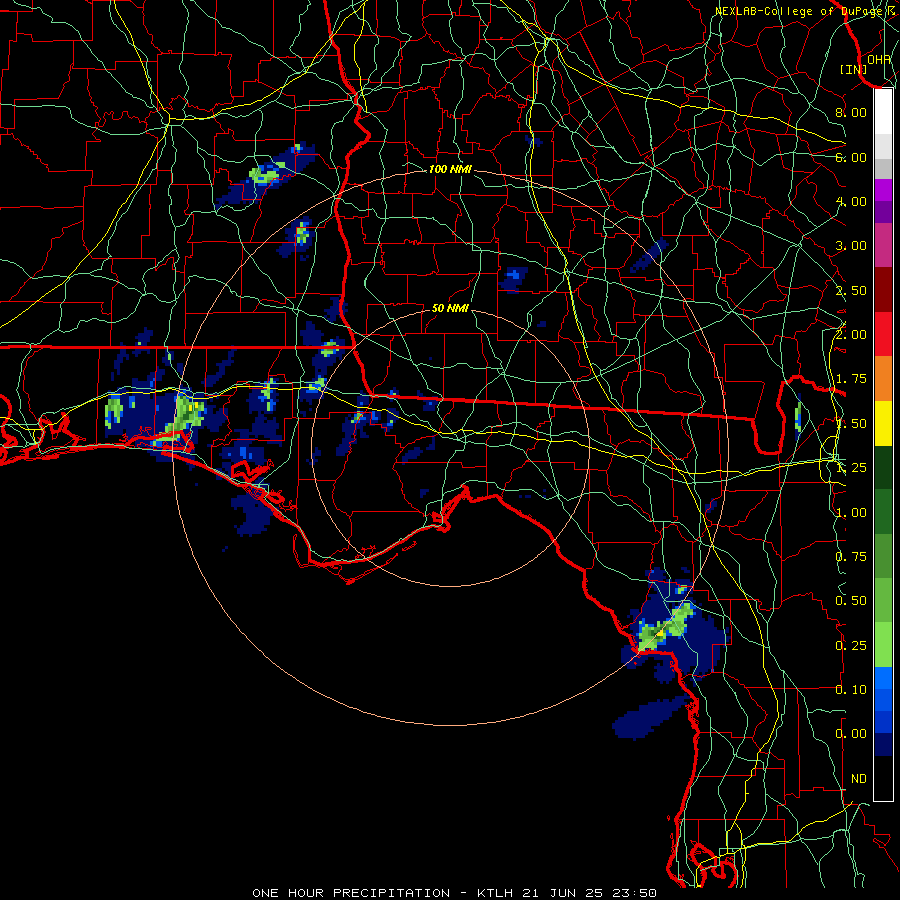Choose the dark maroon legend swatch
Viewport: 900px width, 900px height.
point(883,290)
